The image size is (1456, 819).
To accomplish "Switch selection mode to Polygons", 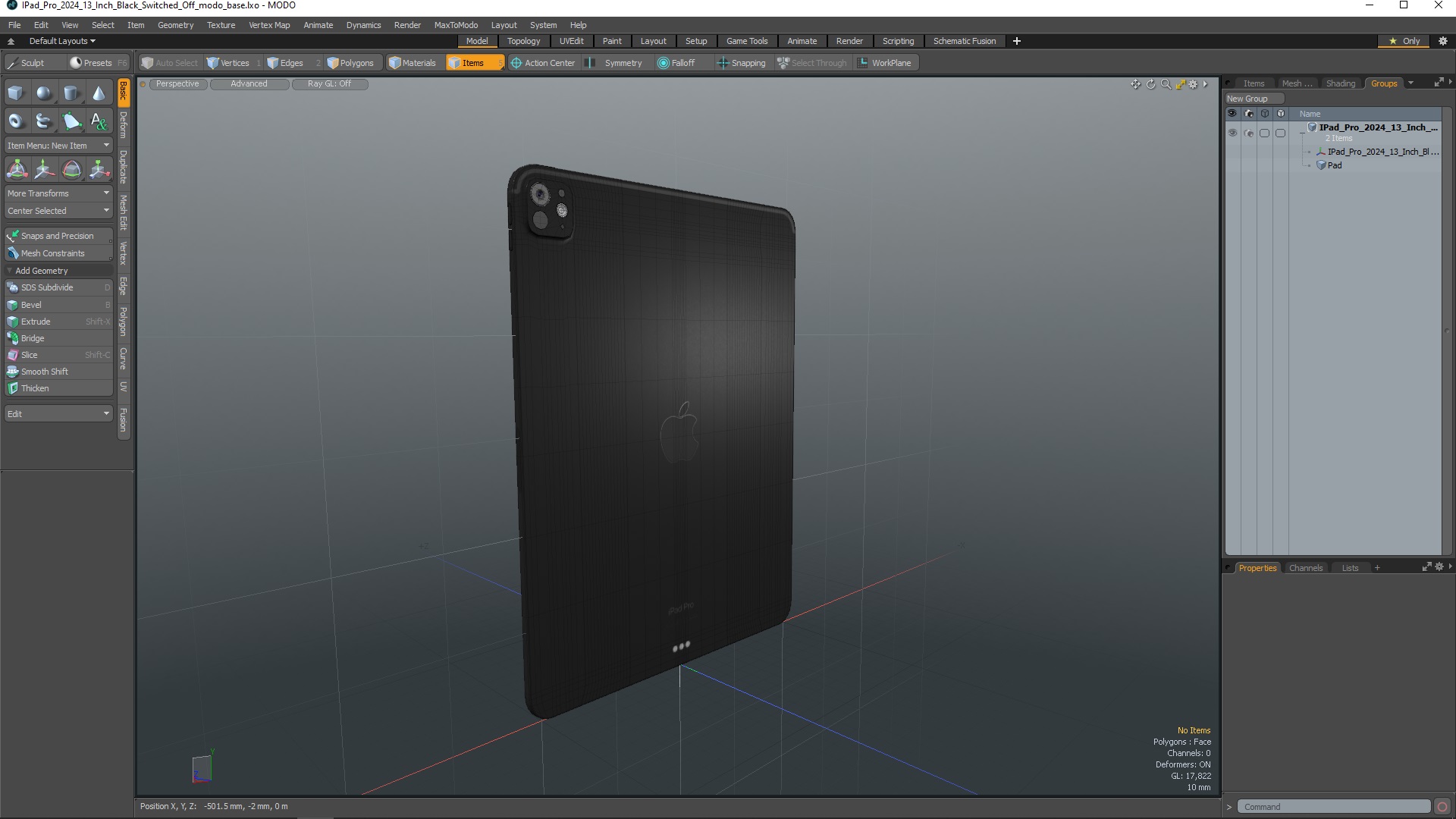I will (350, 63).
